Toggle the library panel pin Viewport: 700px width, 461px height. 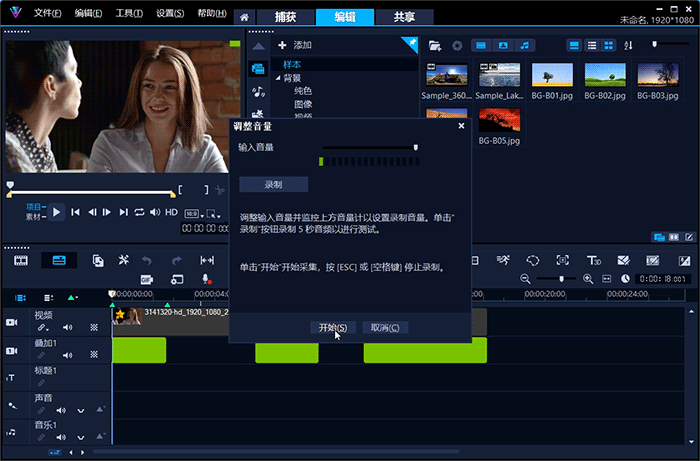(411, 43)
